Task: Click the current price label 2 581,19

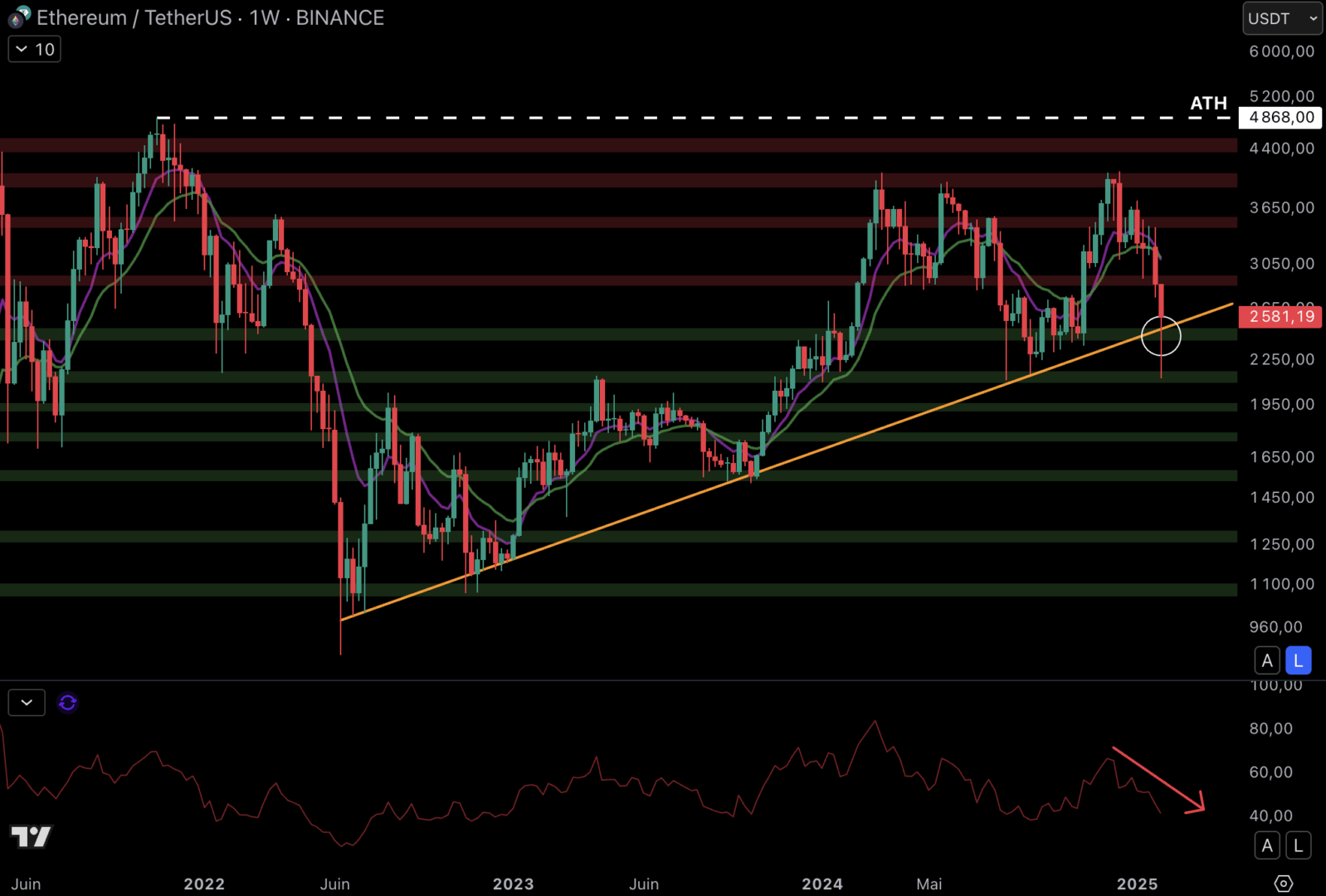Action: 1280,316
